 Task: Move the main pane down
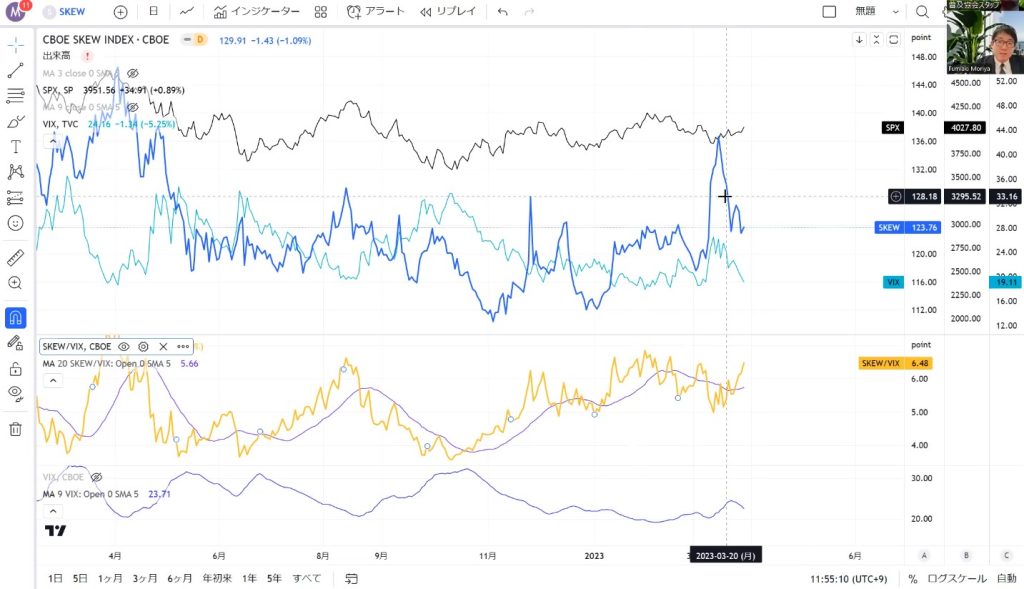pyautogui.click(x=859, y=40)
